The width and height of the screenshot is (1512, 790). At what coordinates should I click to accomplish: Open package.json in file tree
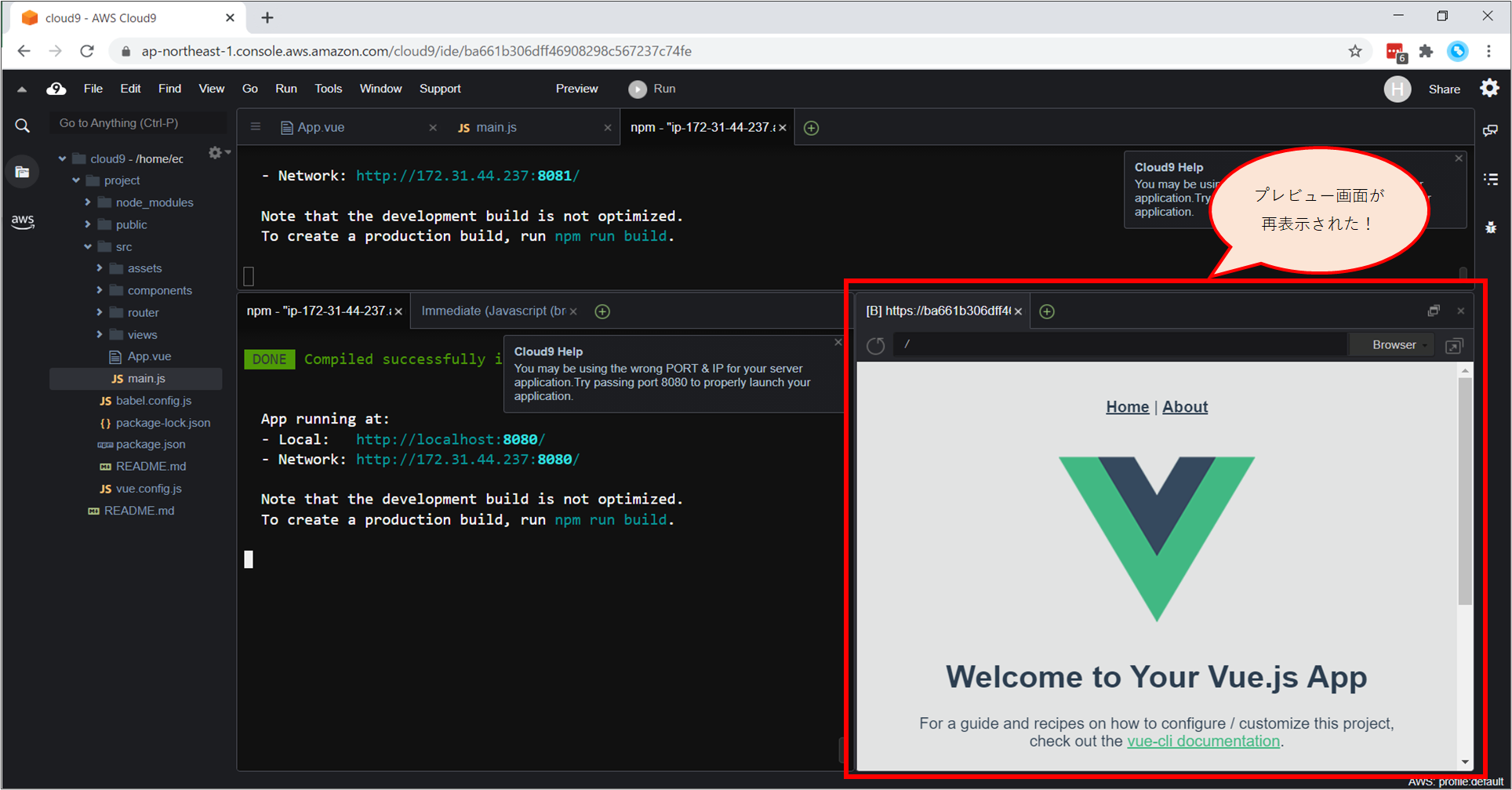coord(151,445)
